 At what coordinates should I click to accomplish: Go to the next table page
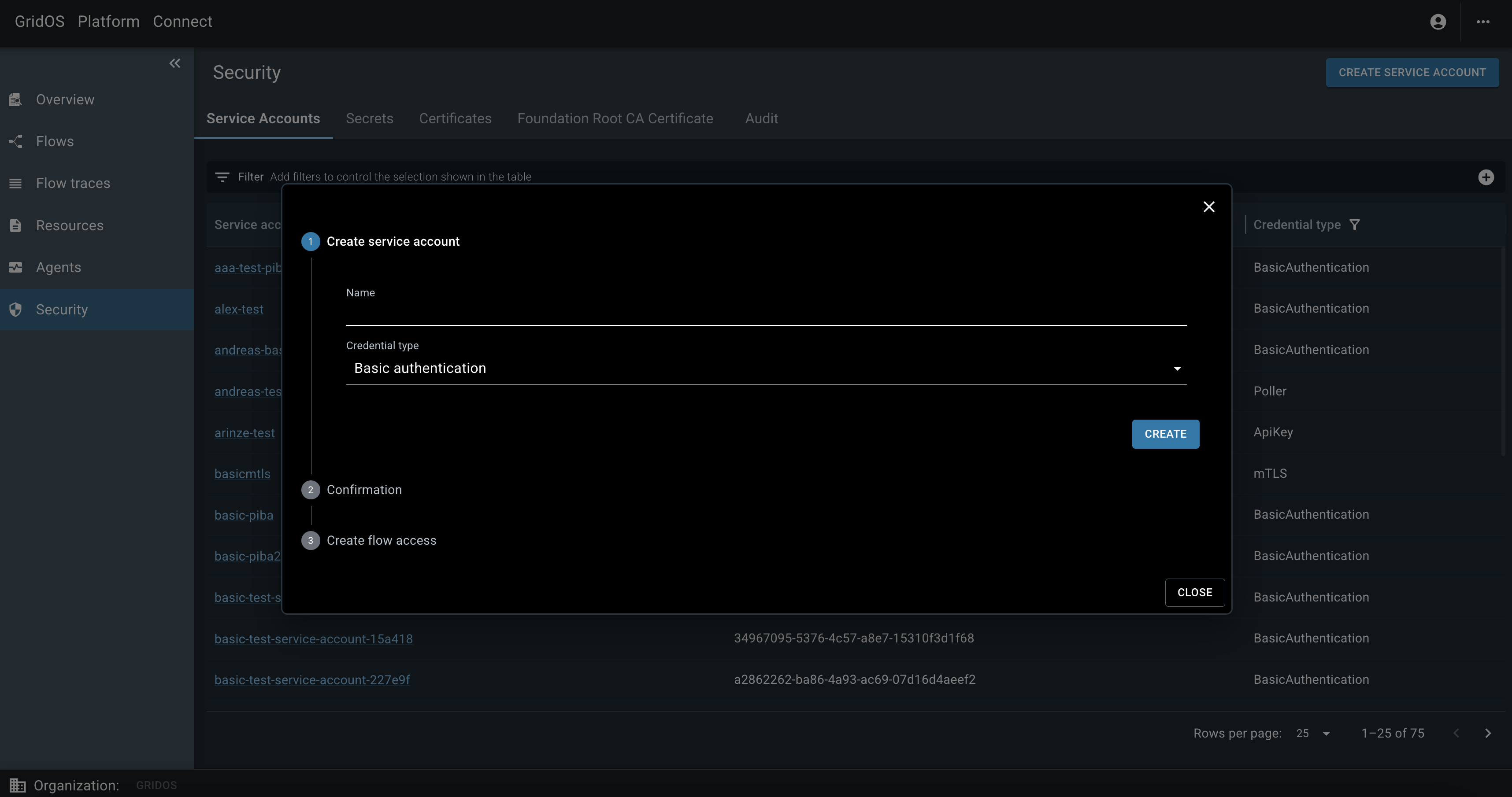[x=1487, y=733]
